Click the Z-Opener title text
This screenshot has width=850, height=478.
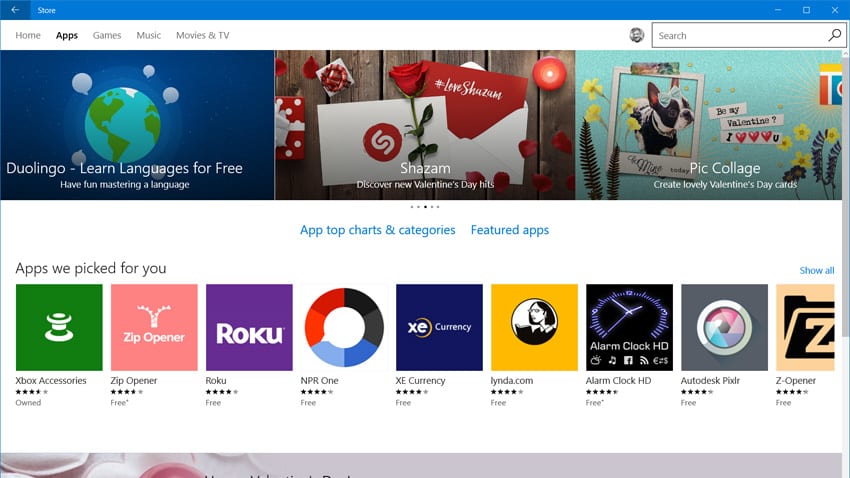click(x=796, y=380)
